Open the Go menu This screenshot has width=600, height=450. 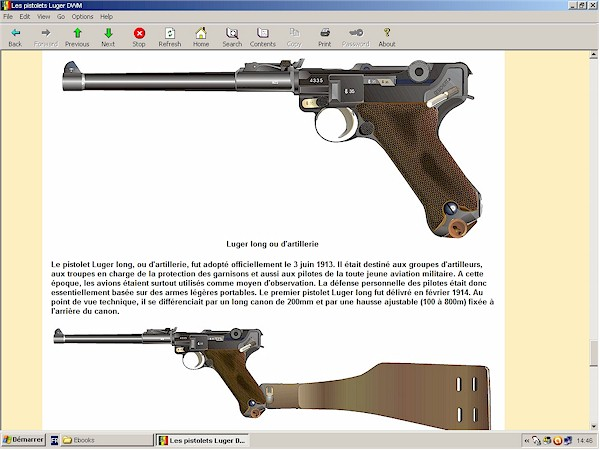61,16
